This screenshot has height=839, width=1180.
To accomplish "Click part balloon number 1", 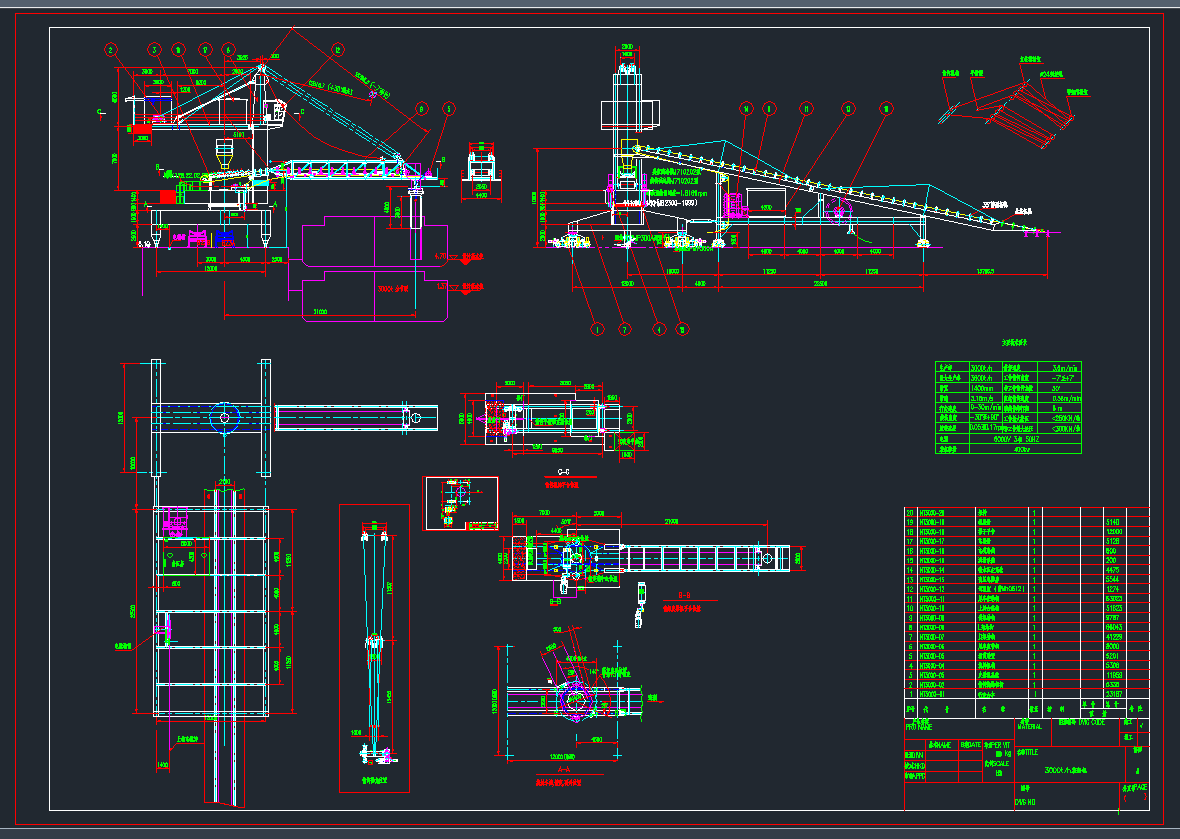I will [598, 328].
